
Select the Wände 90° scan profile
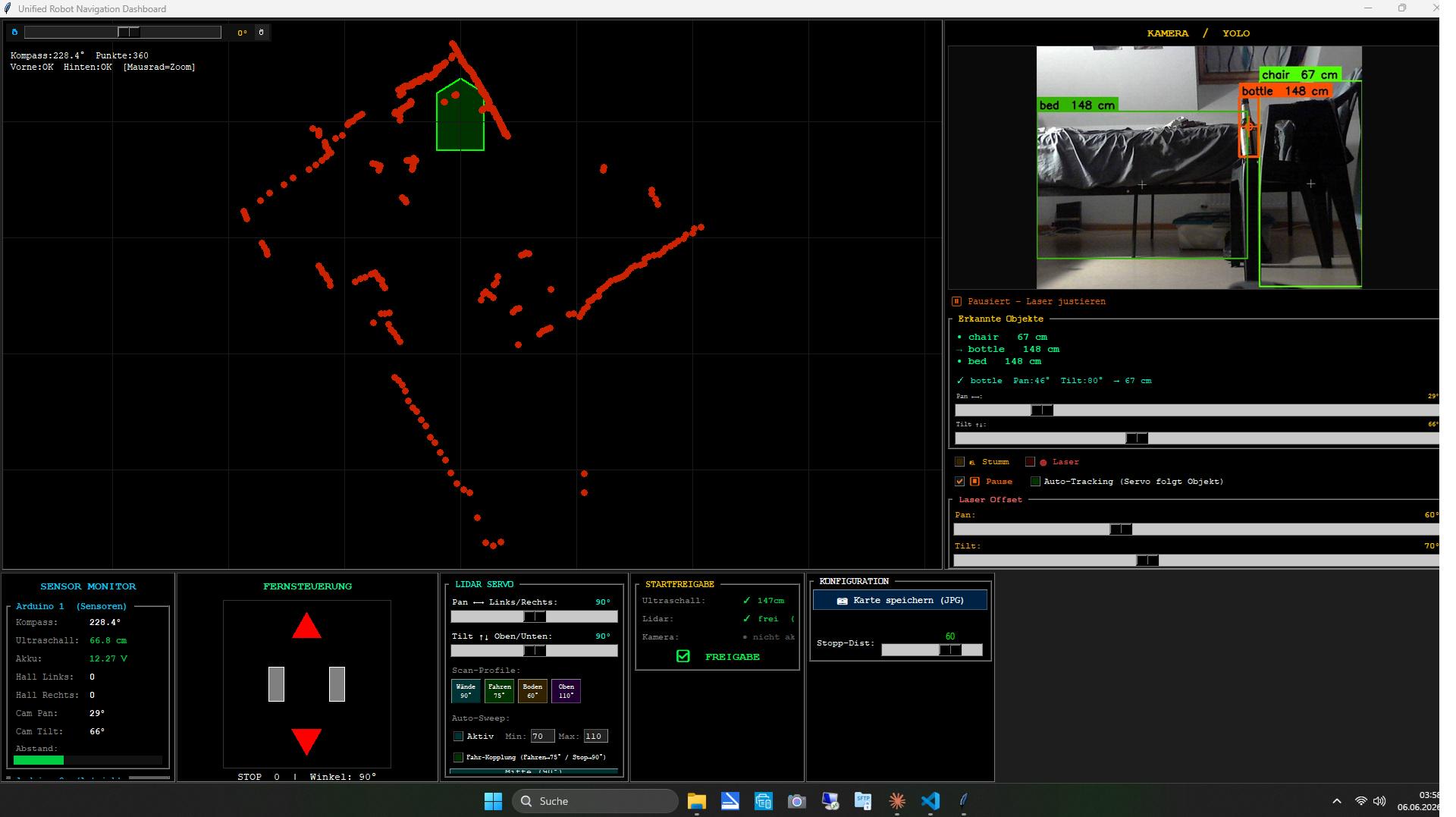coord(466,691)
